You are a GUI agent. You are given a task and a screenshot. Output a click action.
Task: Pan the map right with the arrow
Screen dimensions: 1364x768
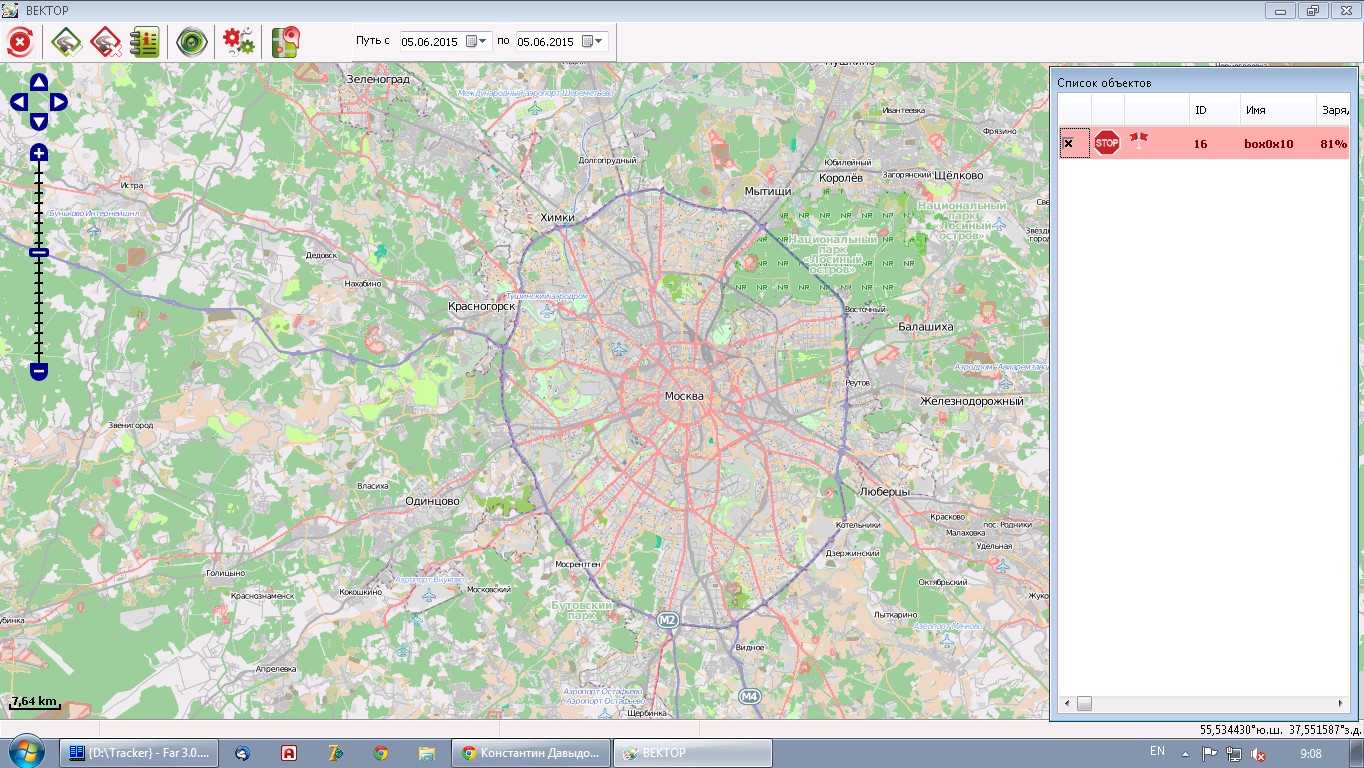pos(58,102)
